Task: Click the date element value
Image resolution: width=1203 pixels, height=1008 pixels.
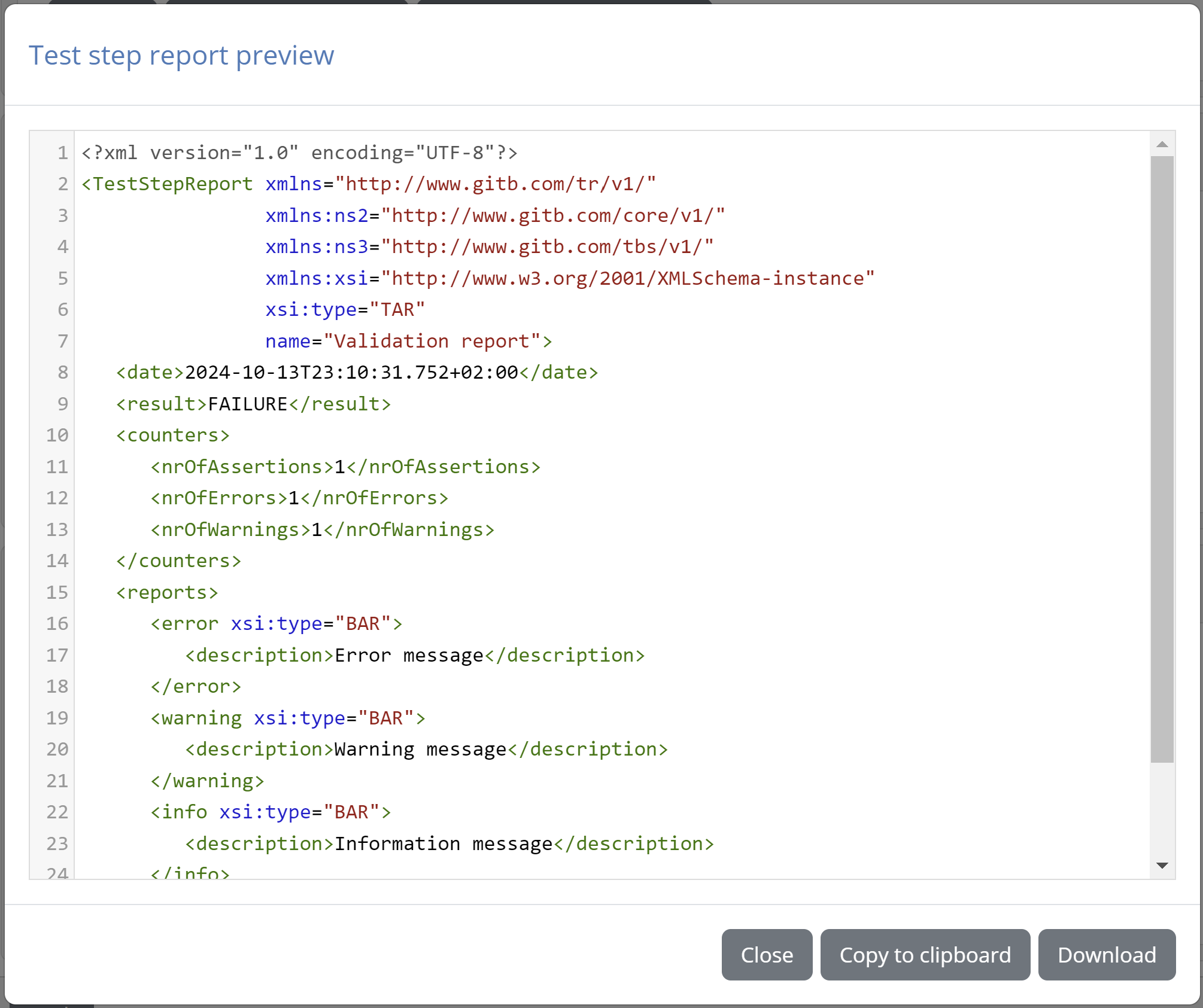Action: 351,372
